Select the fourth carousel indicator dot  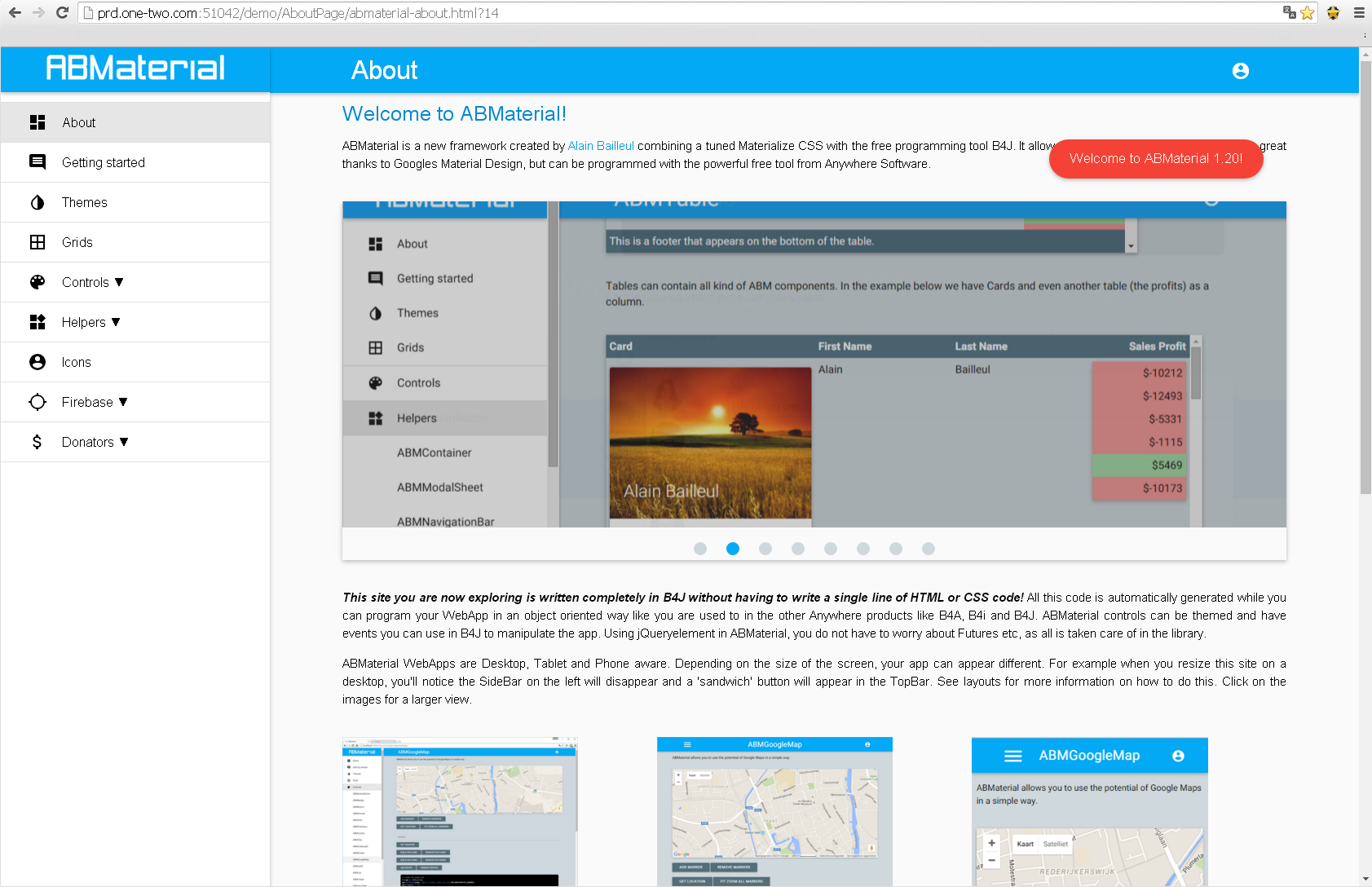[x=798, y=549]
